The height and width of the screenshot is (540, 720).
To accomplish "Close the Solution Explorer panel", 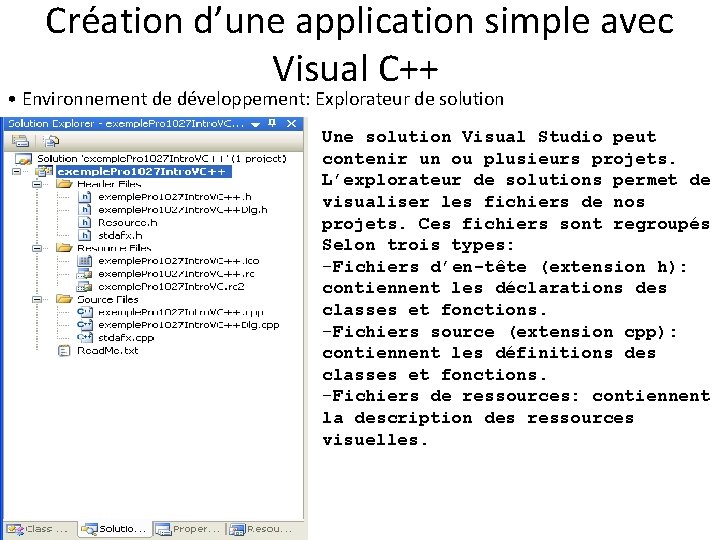I will click(291, 123).
